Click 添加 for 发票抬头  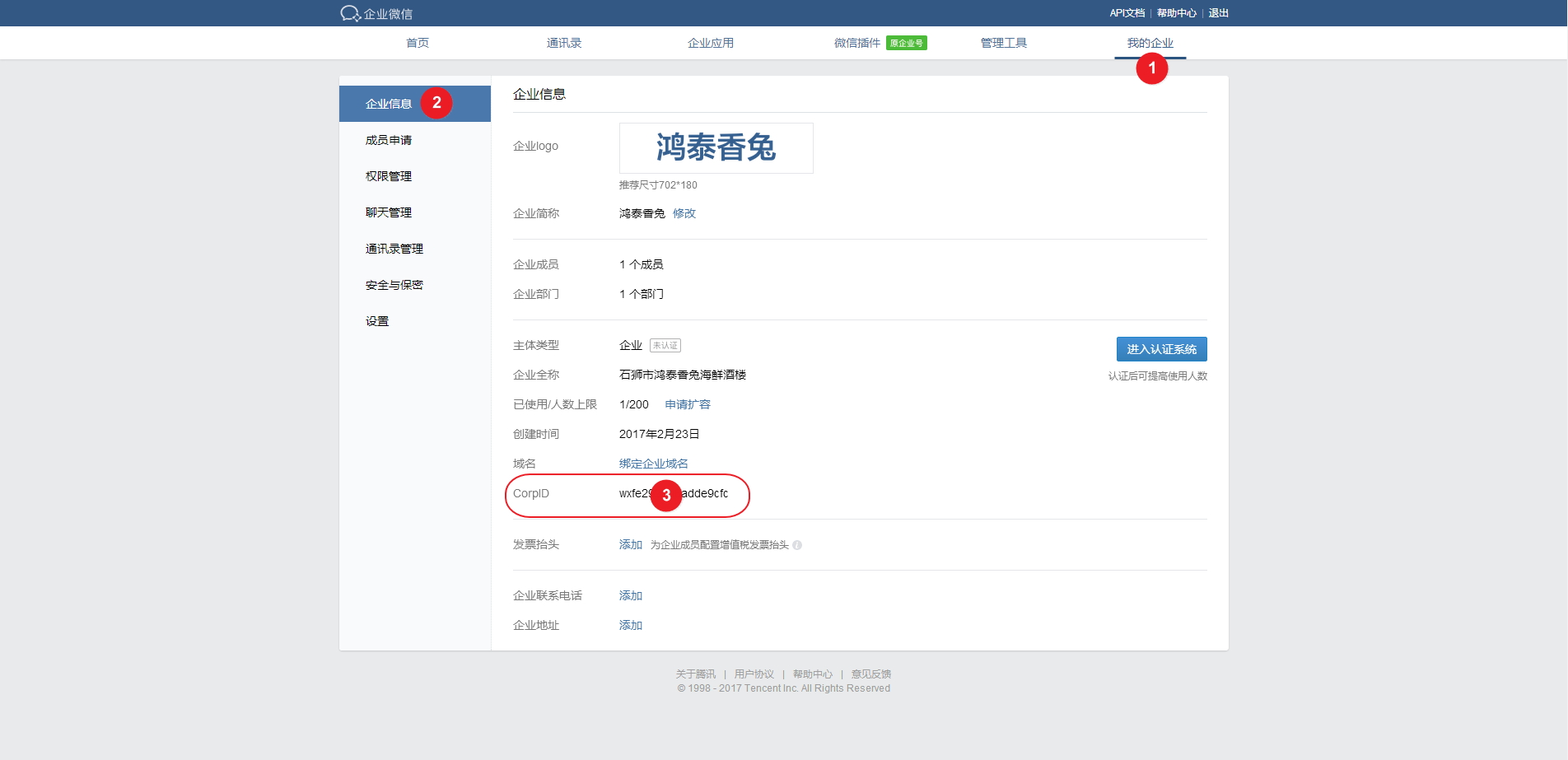pyautogui.click(x=631, y=544)
